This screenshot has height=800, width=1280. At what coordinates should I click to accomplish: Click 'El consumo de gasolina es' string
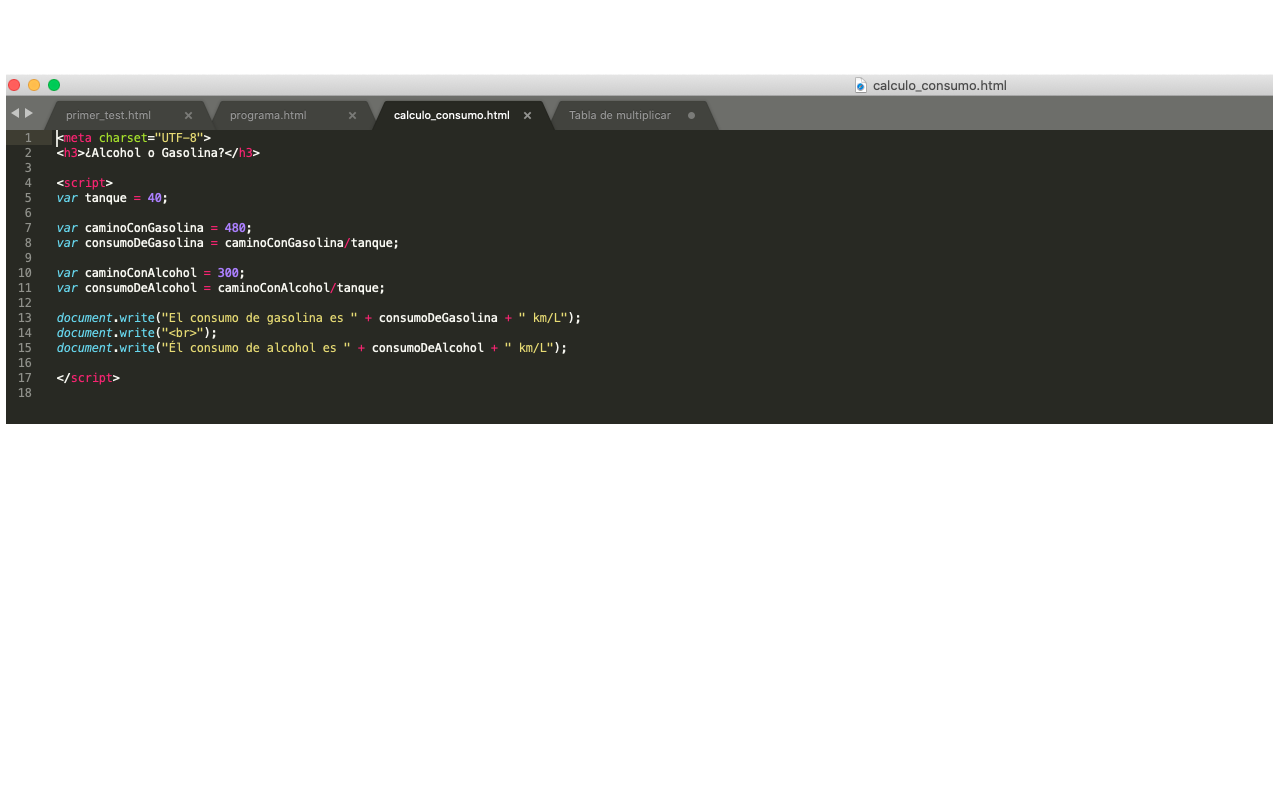[260, 318]
